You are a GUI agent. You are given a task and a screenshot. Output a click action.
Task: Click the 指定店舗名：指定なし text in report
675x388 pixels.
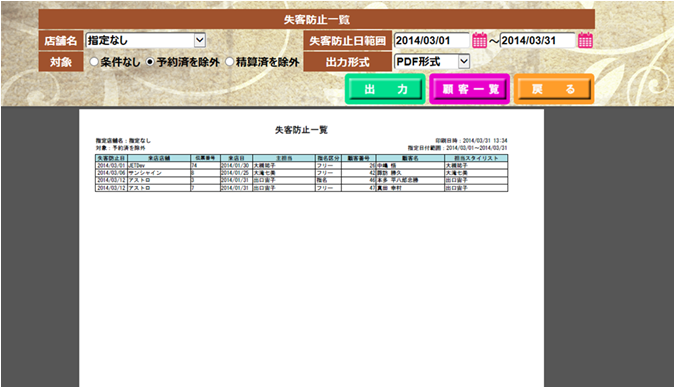pyautogui.click(x=123, y=141)
